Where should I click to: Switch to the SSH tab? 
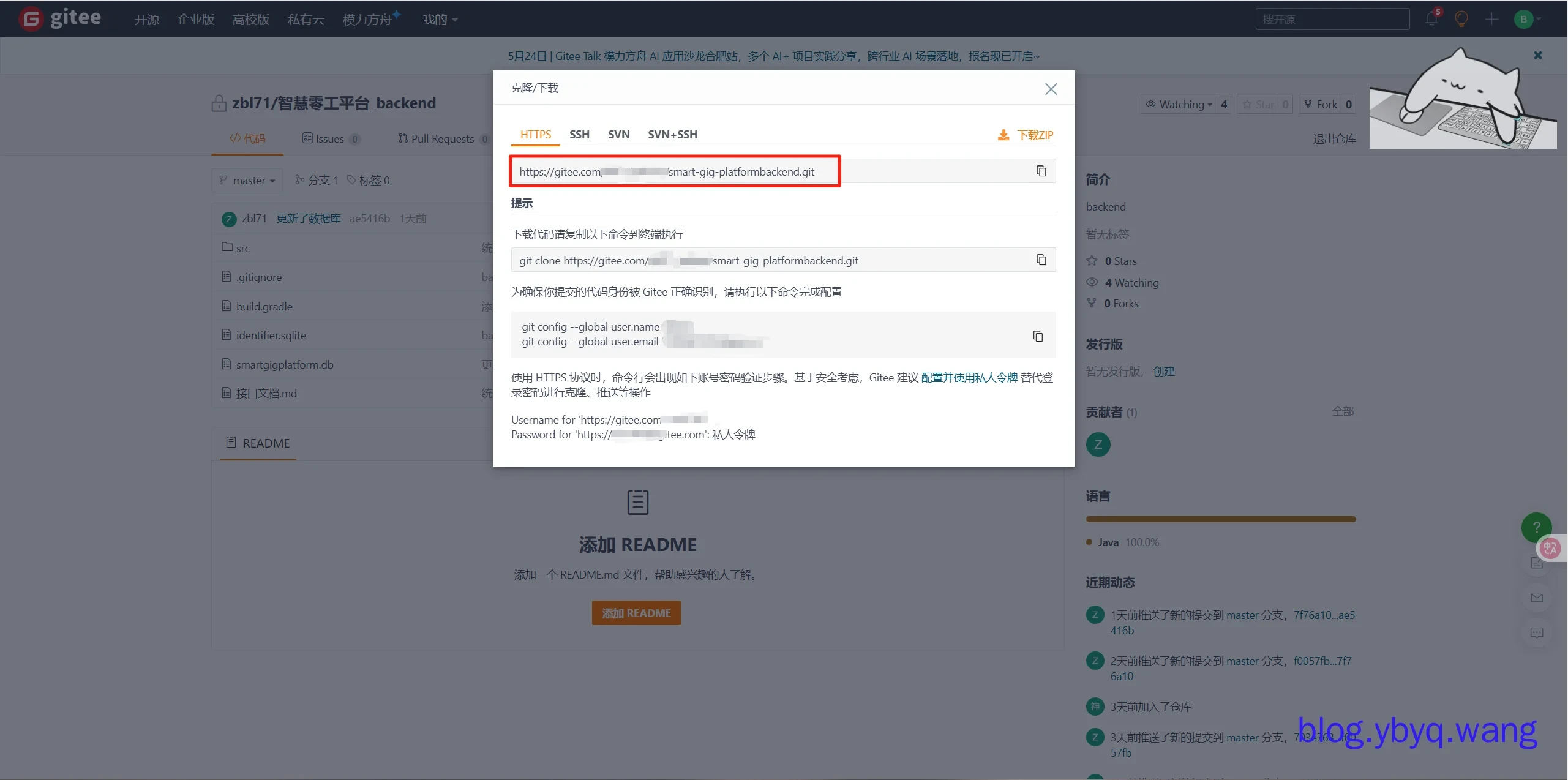pyautogui.click(x=579, y=134)
